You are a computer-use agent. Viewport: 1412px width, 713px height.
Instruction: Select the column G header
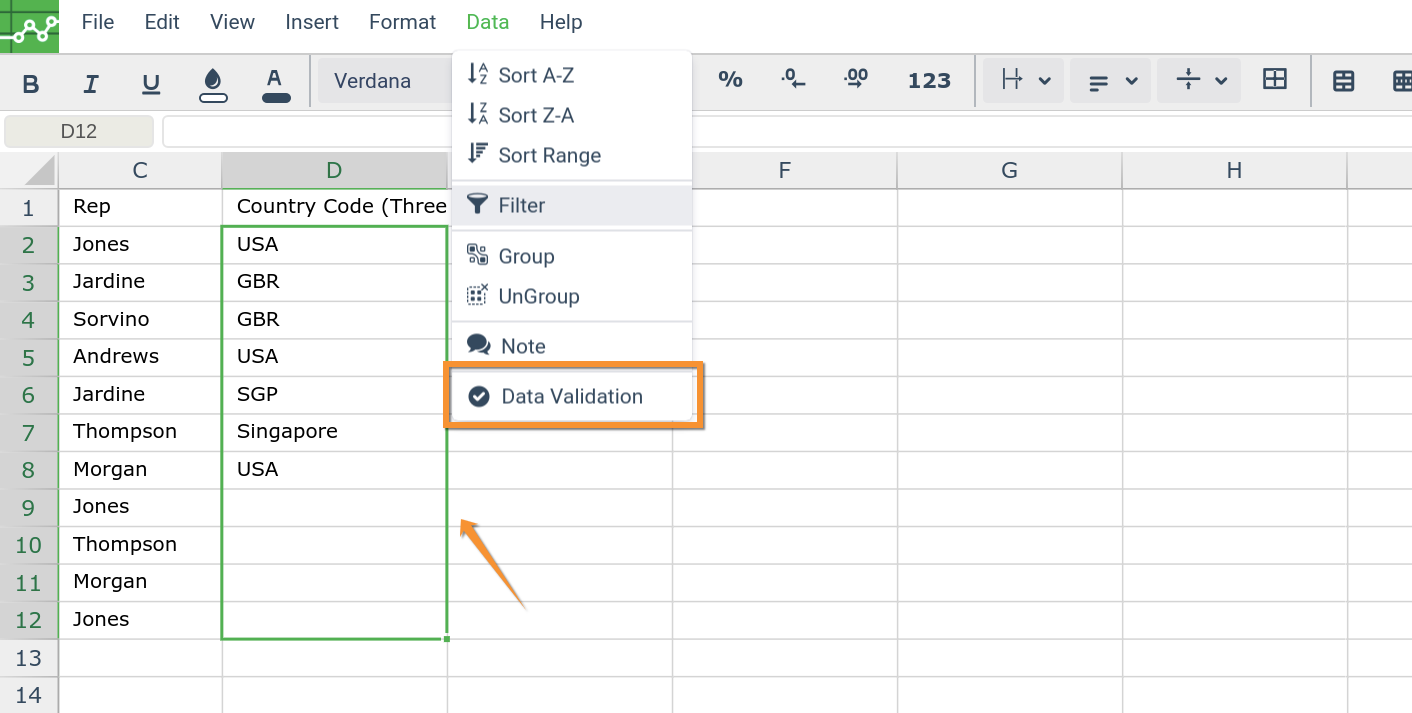point(1009,171)
